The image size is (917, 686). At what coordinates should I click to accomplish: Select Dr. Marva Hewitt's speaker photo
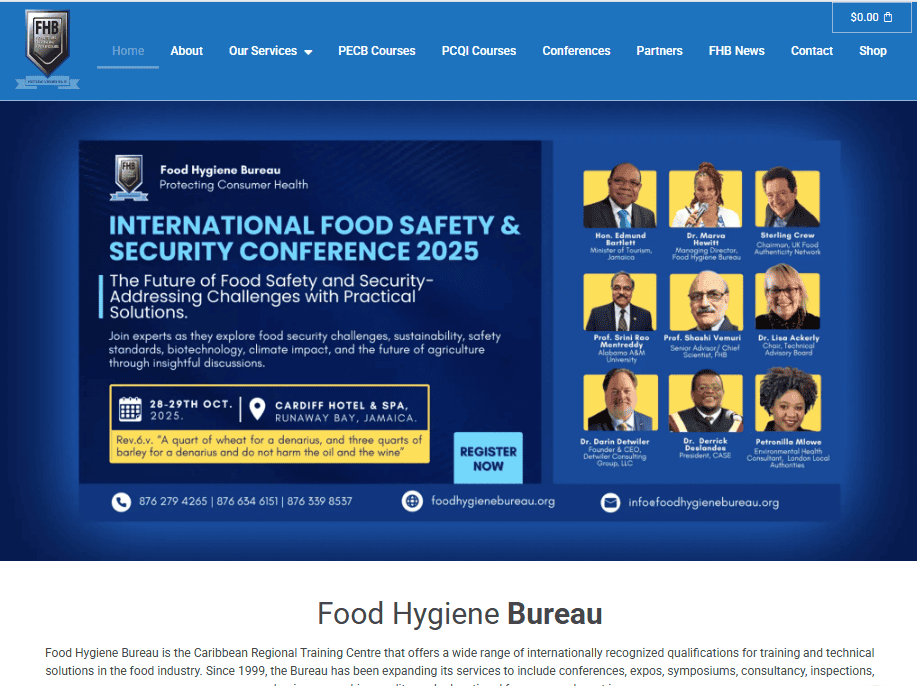(x=705, y=195)
